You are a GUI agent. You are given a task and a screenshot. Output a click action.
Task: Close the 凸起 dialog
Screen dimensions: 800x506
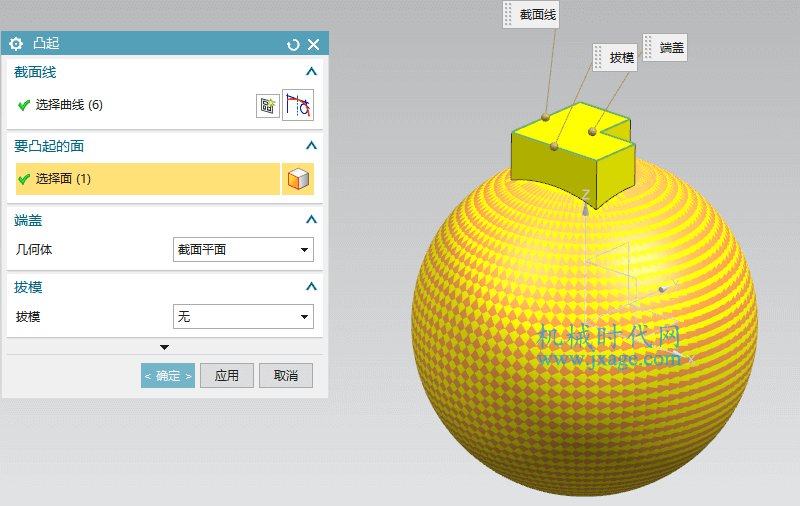tap(314, 45)
